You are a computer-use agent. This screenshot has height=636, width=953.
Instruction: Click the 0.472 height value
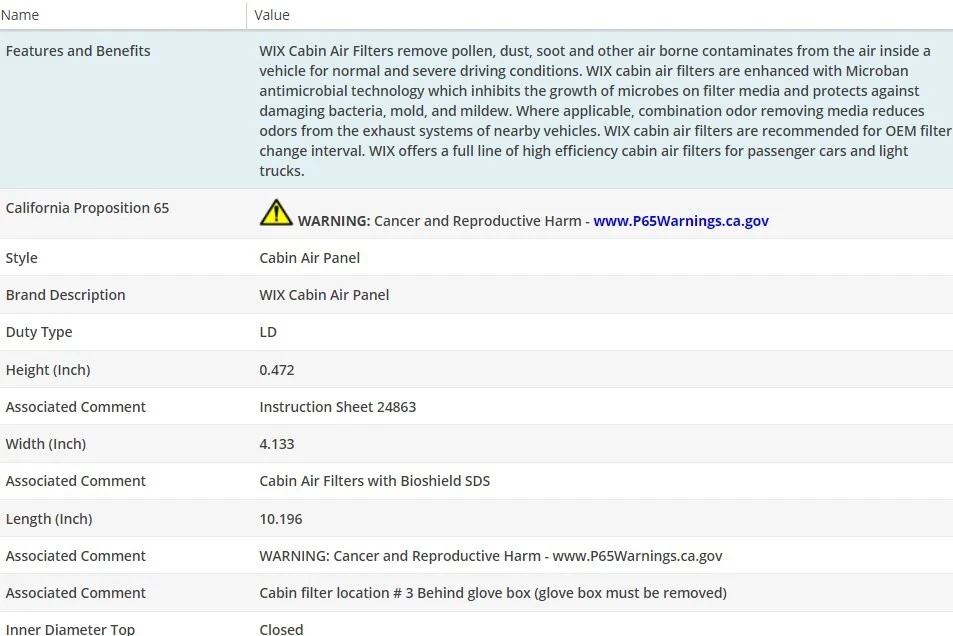(x=277, y=370)
